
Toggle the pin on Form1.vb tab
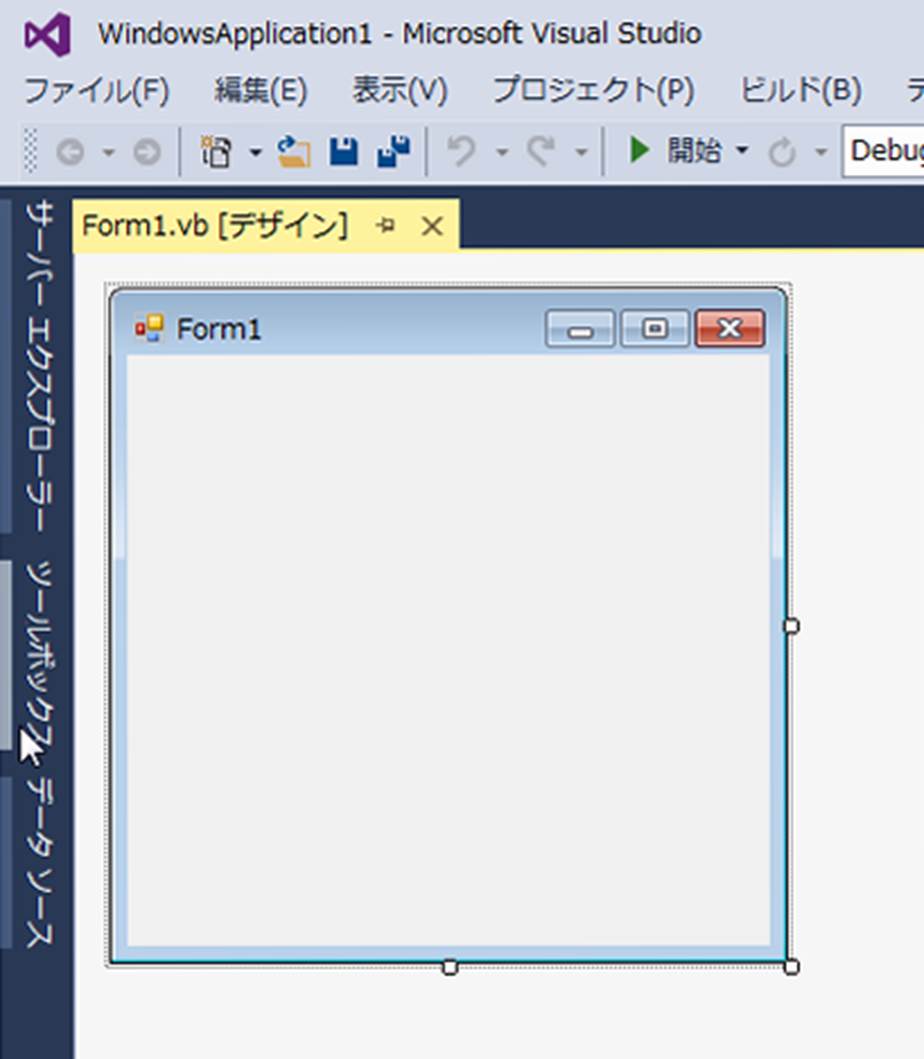click(x=386, y=227)
